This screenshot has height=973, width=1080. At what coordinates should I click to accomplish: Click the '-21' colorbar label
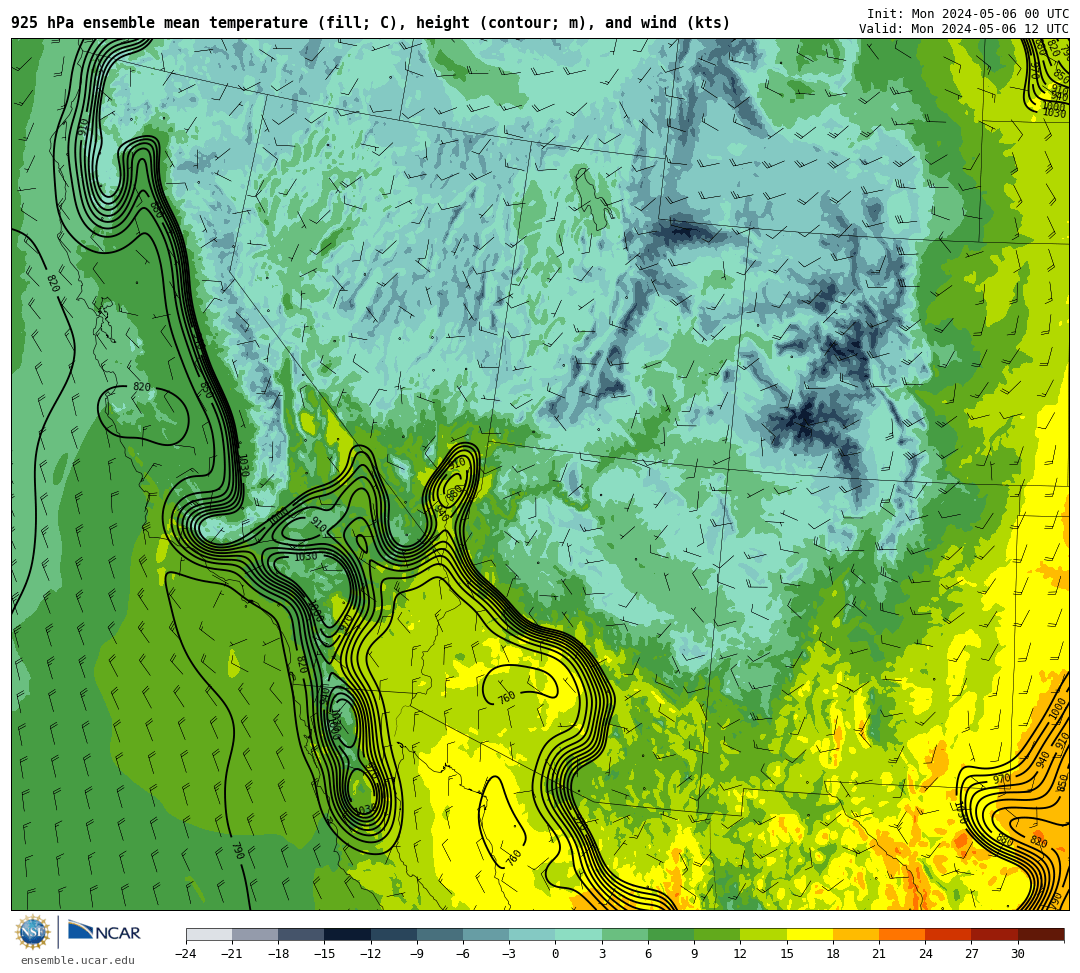pos(232,954)
